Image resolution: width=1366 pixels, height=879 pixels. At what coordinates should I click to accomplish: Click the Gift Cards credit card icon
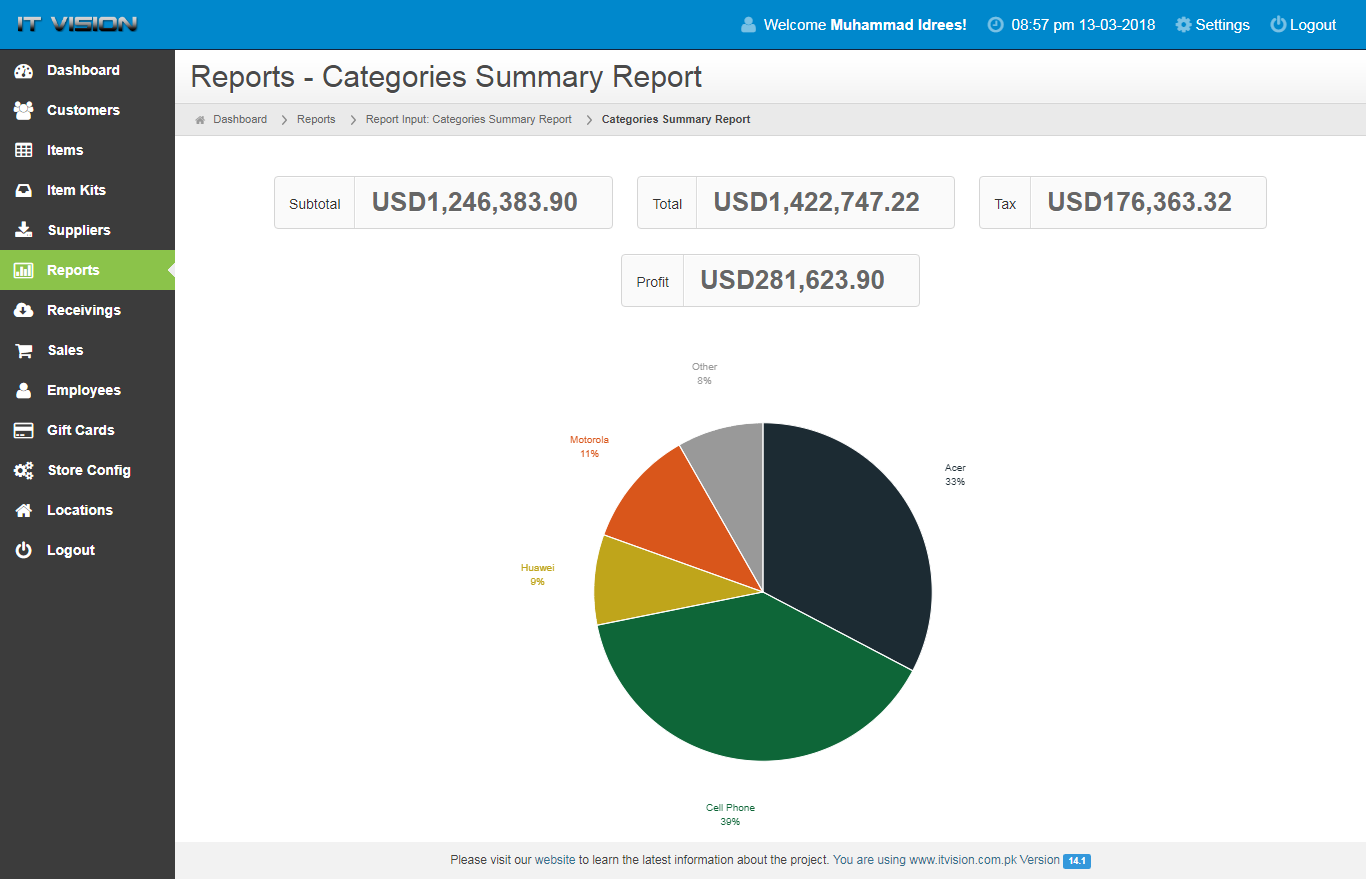pyautogui.click(x=24, y=431)
